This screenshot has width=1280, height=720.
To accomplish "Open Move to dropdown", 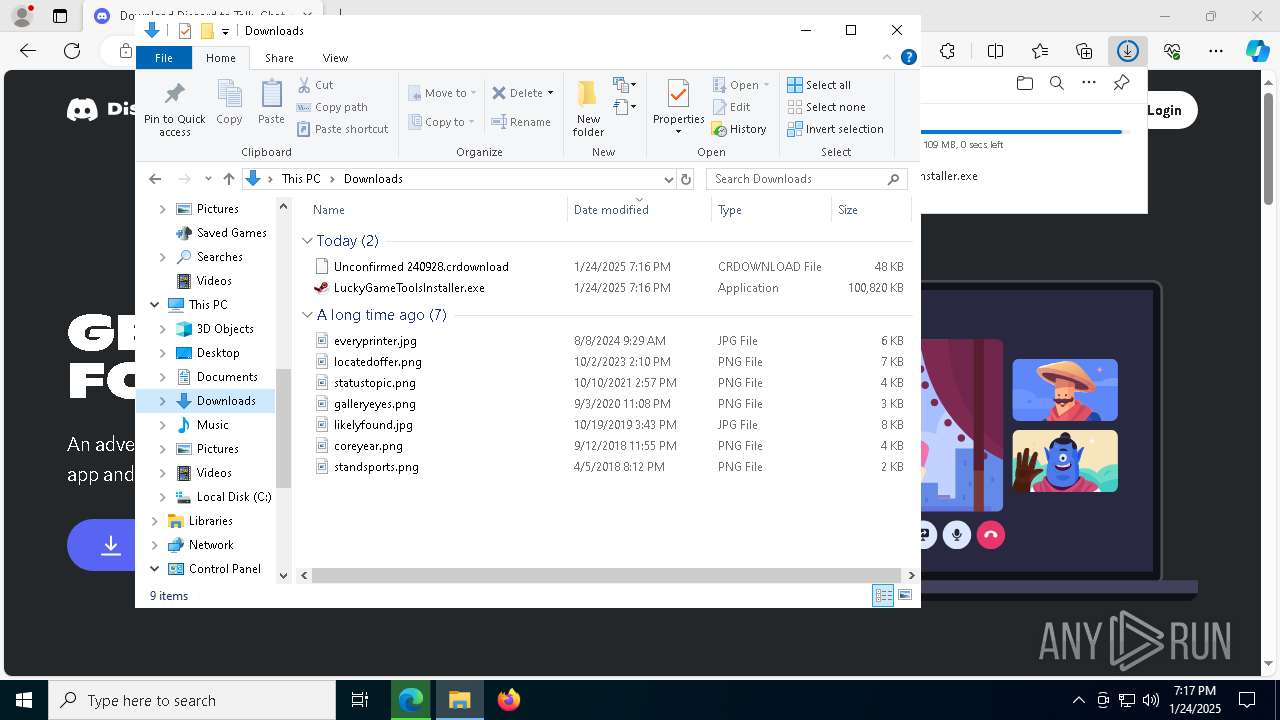I will (442, 93).
